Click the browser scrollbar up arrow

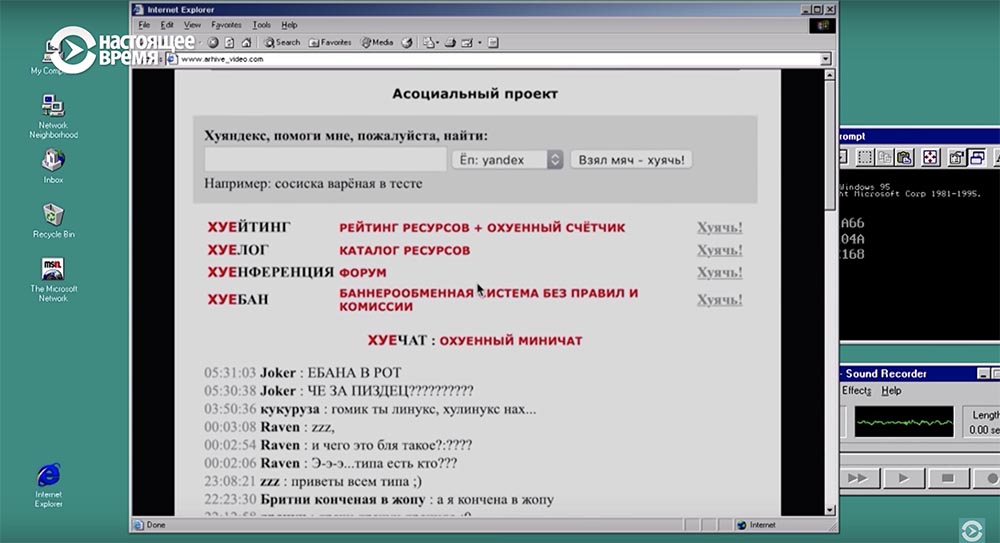(830, 75)
